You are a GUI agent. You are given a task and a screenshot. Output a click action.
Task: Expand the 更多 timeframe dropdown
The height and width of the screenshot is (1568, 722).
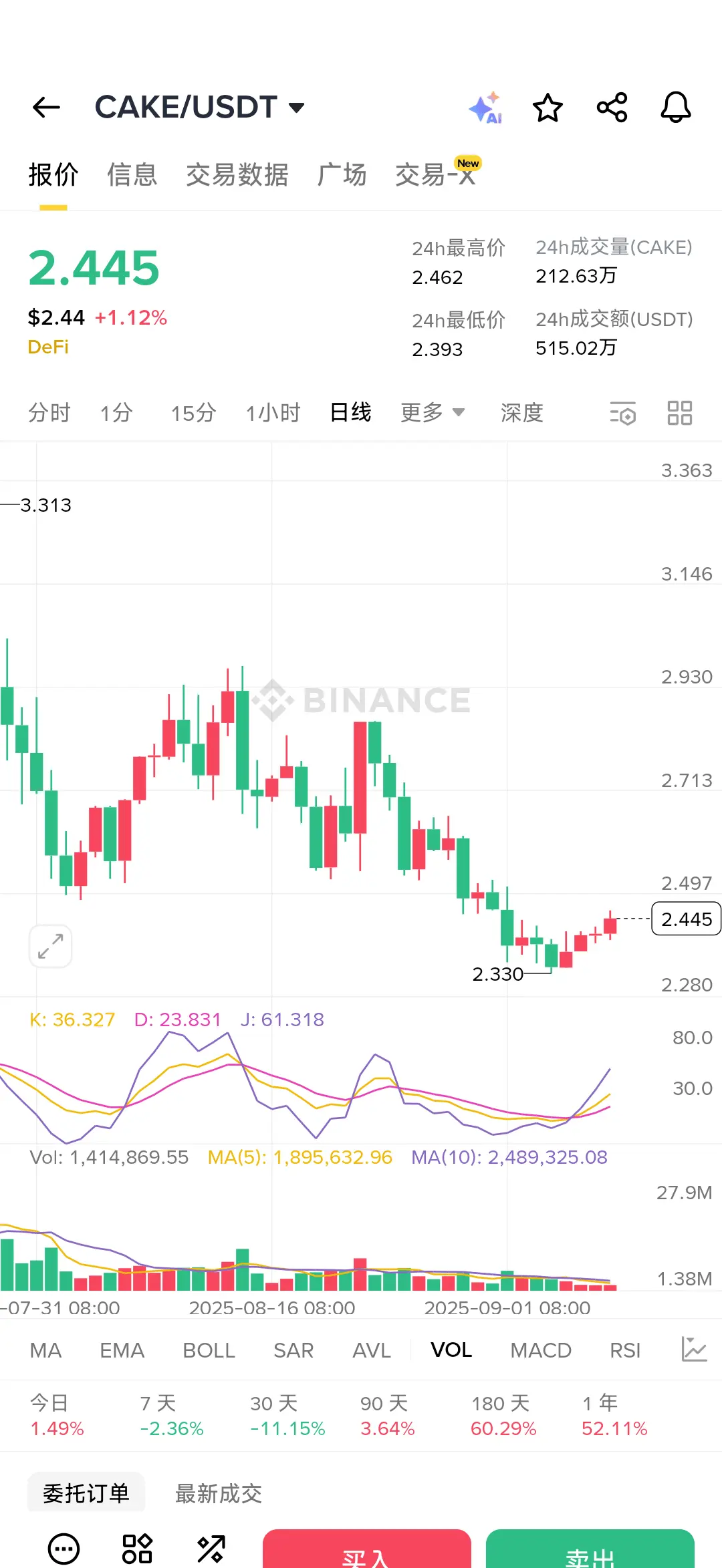(433, 413)
